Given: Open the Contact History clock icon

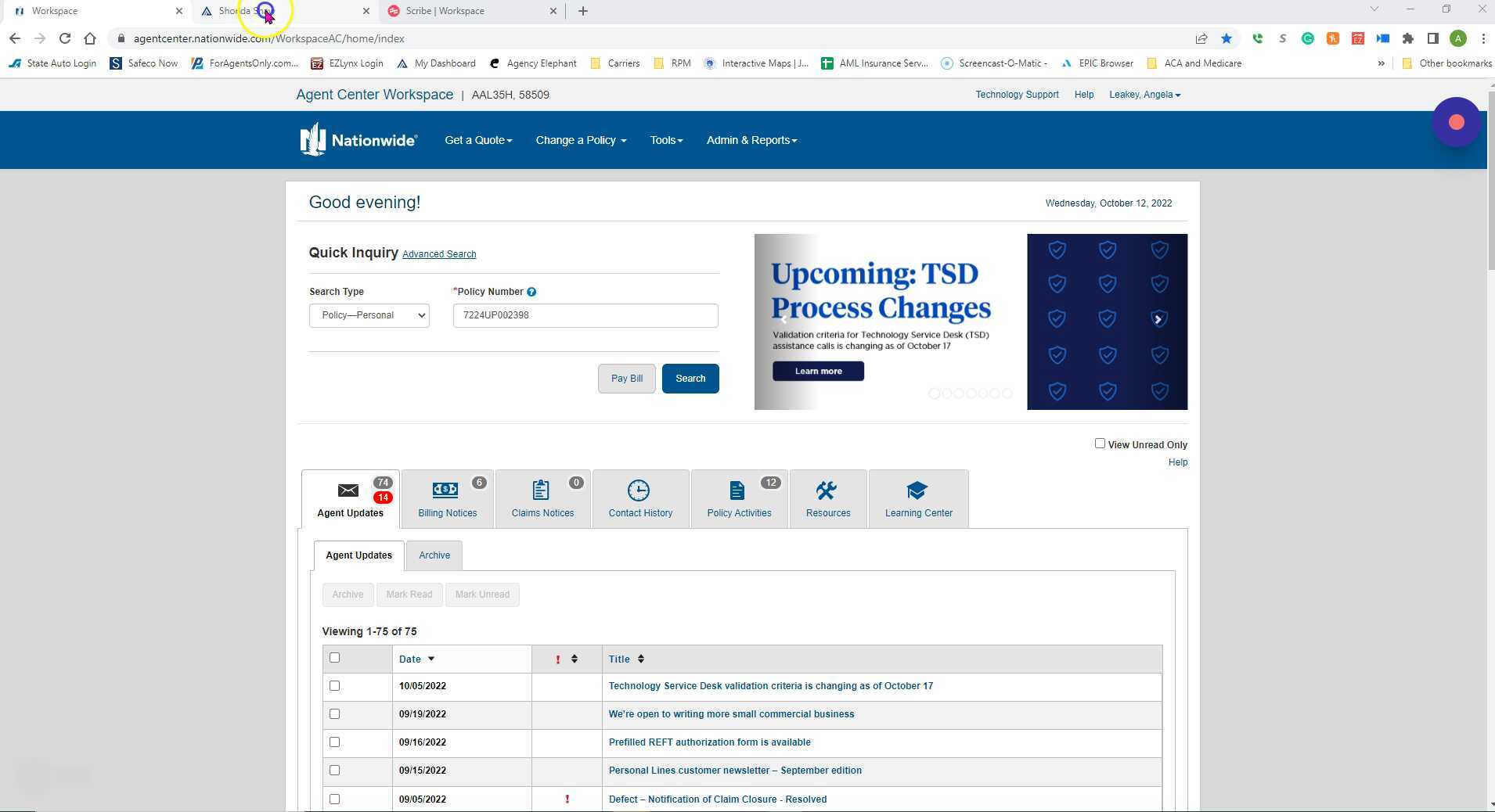Looking at the screenshot, I should pyautogui.click(x=638, y=490).
